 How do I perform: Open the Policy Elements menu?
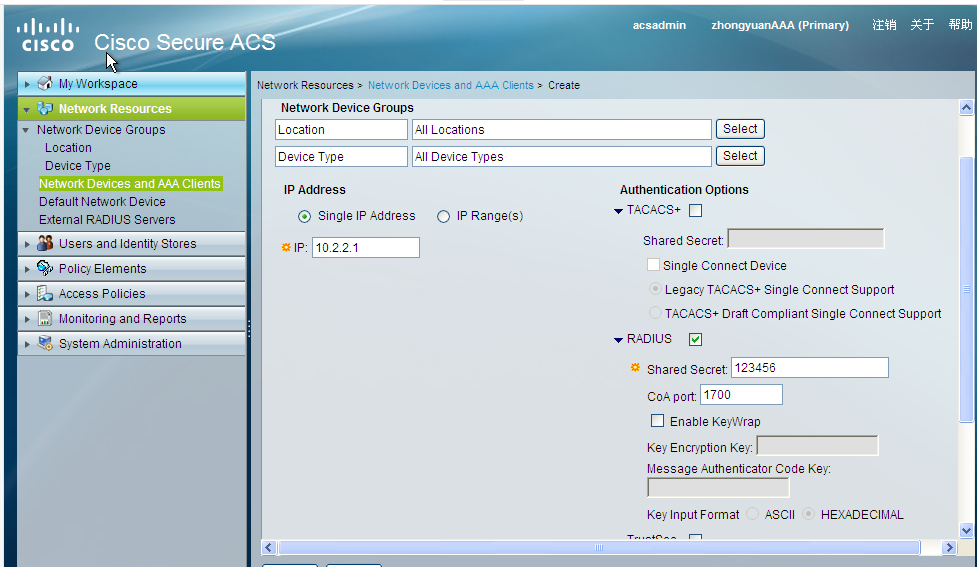(131, 269)
